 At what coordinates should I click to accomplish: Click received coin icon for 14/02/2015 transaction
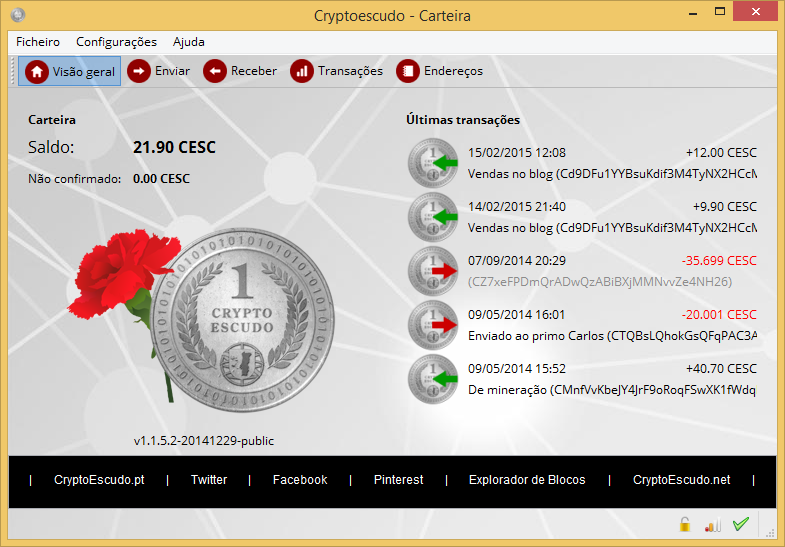tap(433, 217)
